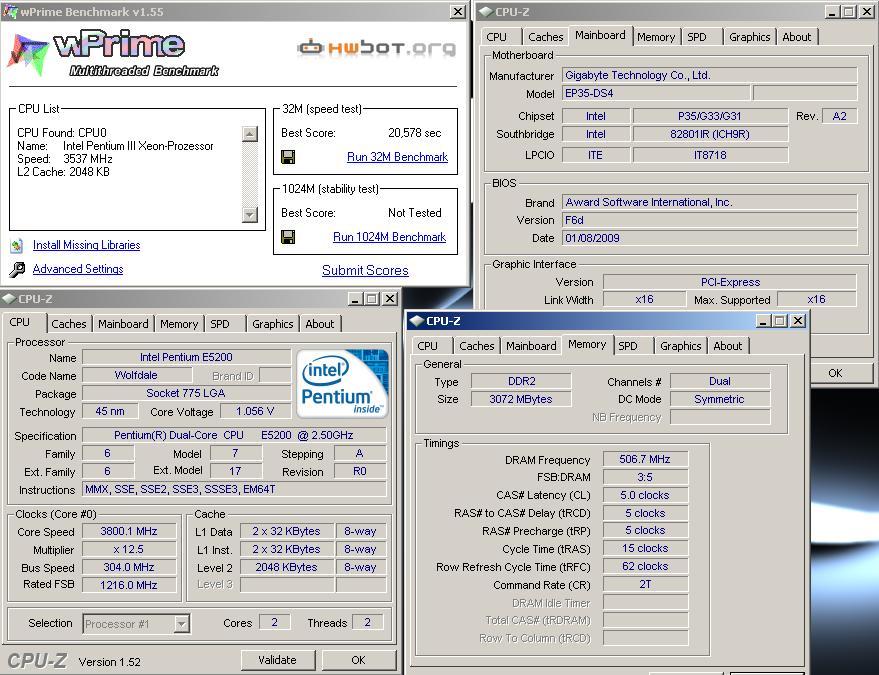The width and height of the screenshot is (879, 675).
Task: Select Mainboard tab in the Memory window
Action: [531, 345]
